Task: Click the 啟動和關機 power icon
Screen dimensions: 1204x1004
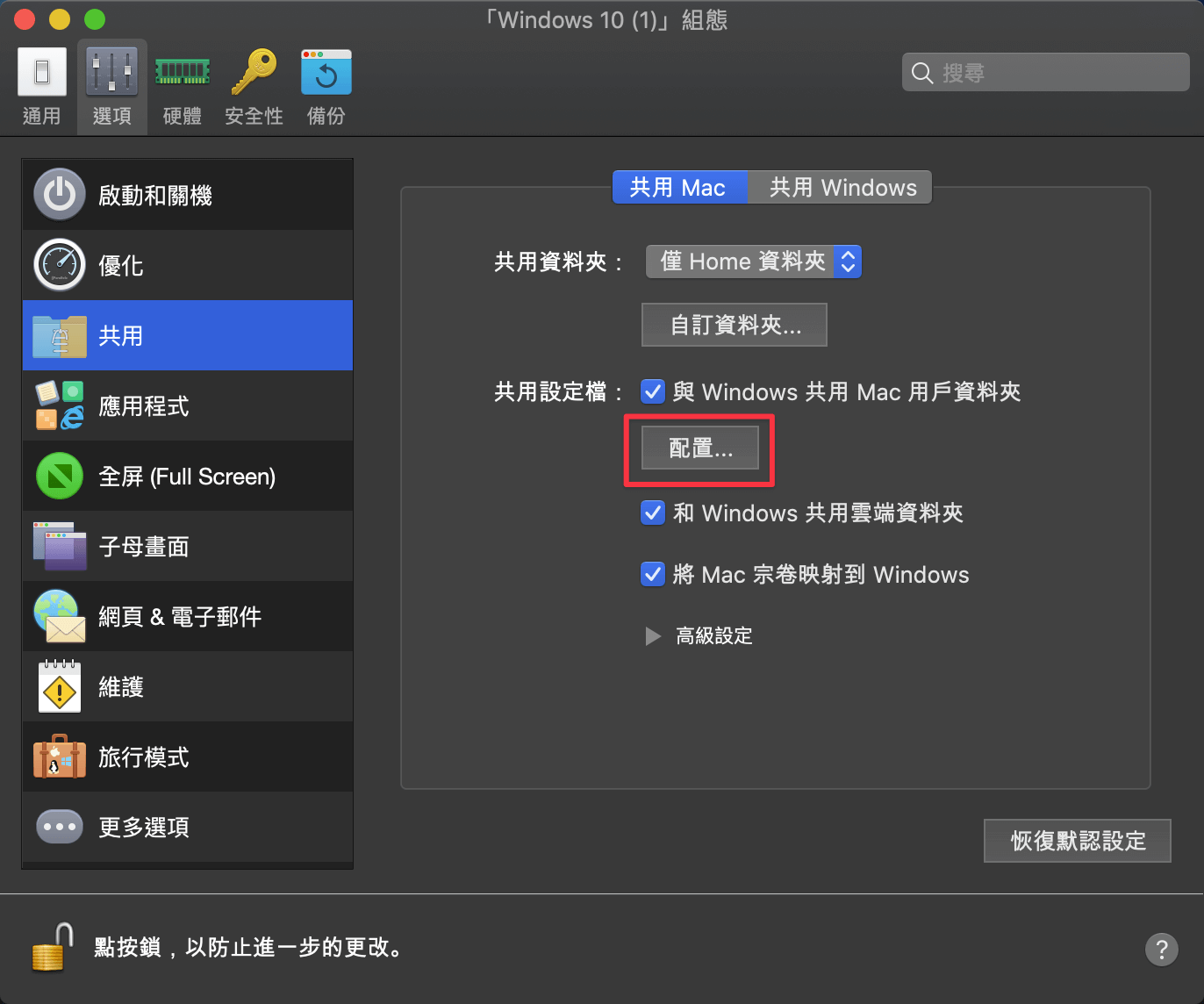Action: pos(60,195)
